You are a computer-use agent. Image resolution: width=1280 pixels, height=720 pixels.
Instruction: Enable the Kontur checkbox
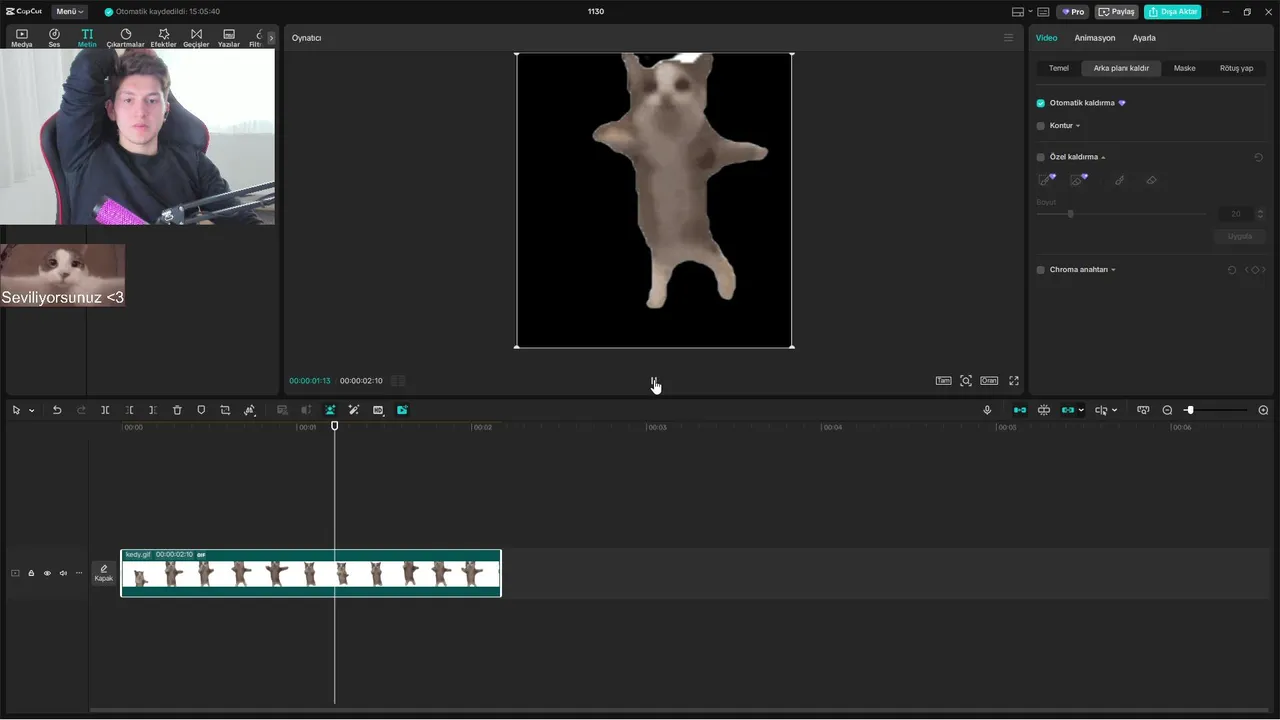[1041, 126]
